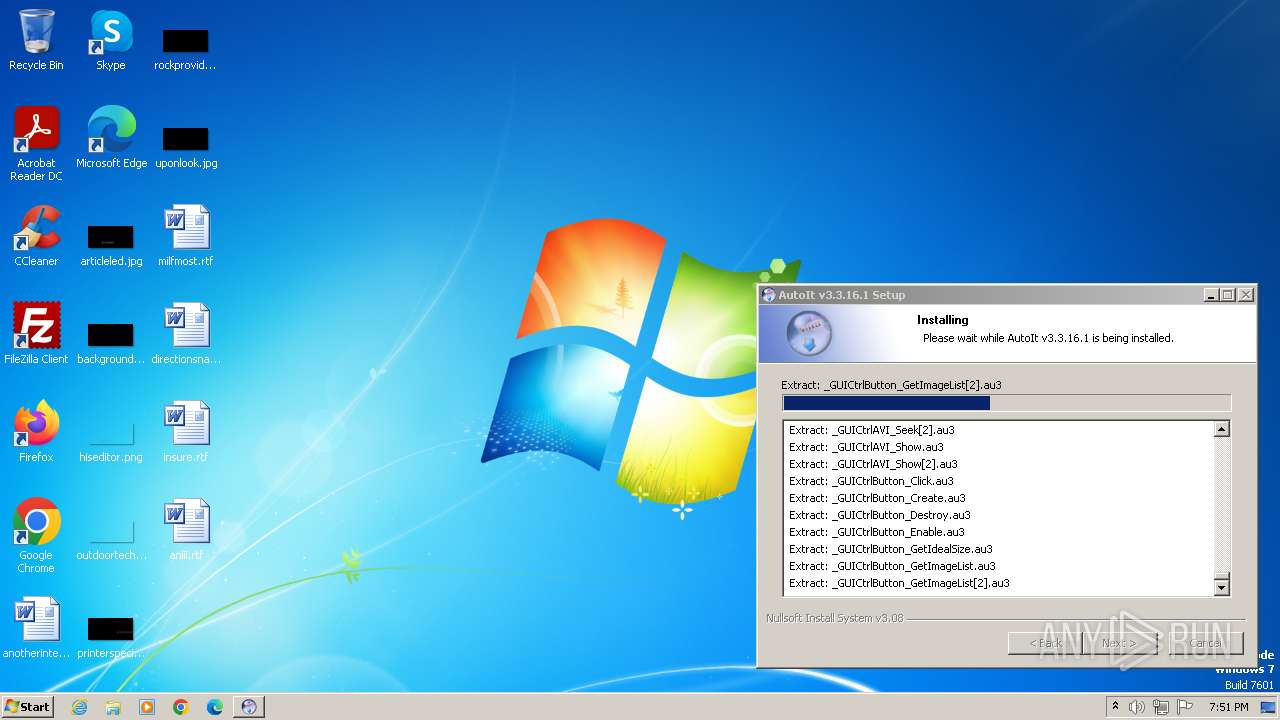Open Google Chrome desktop shortcut
Screen dimensions: 1280x720
[36, 535]
